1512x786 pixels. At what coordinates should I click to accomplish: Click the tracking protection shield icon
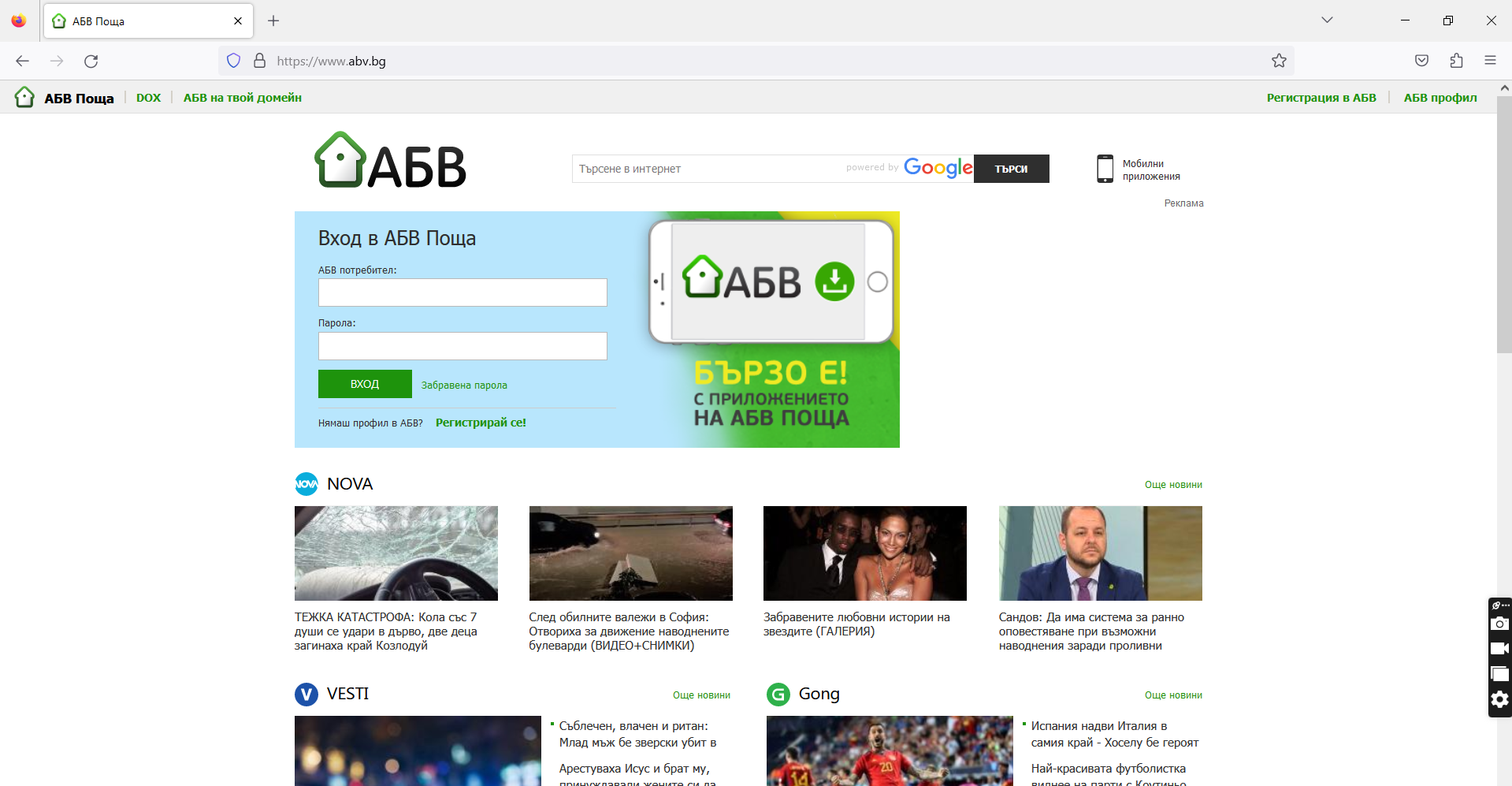(x=232, y=61)
